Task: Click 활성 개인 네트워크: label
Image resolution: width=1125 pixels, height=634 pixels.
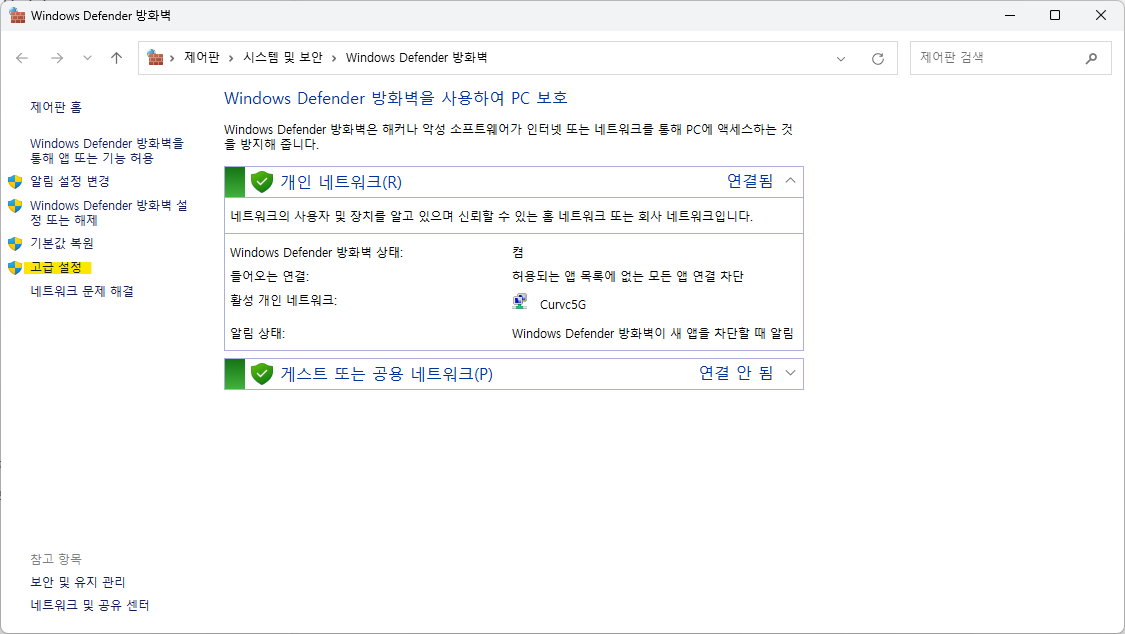Action: (x=283, y=300)
